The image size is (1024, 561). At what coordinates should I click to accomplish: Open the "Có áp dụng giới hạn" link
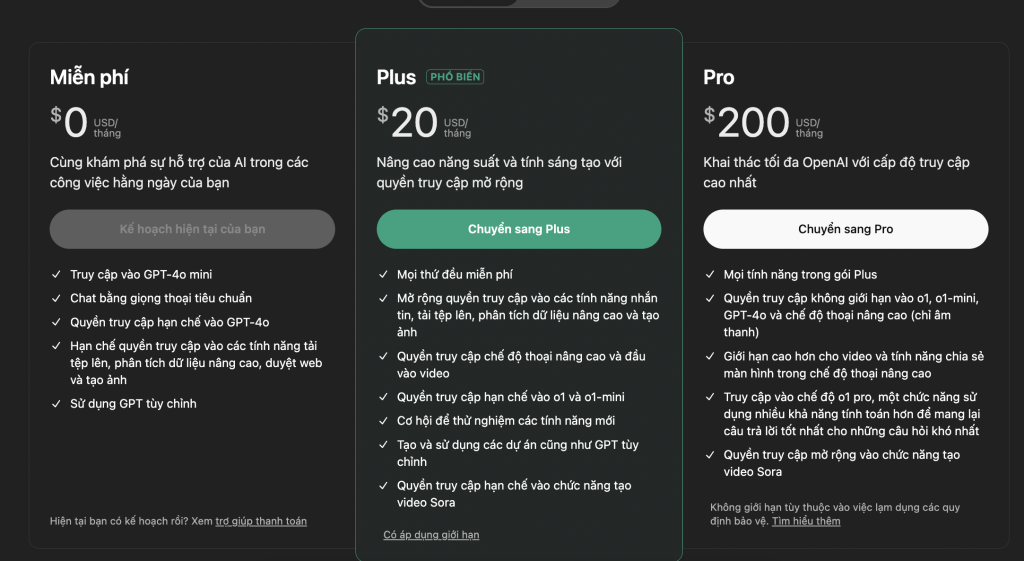(431, 535)
